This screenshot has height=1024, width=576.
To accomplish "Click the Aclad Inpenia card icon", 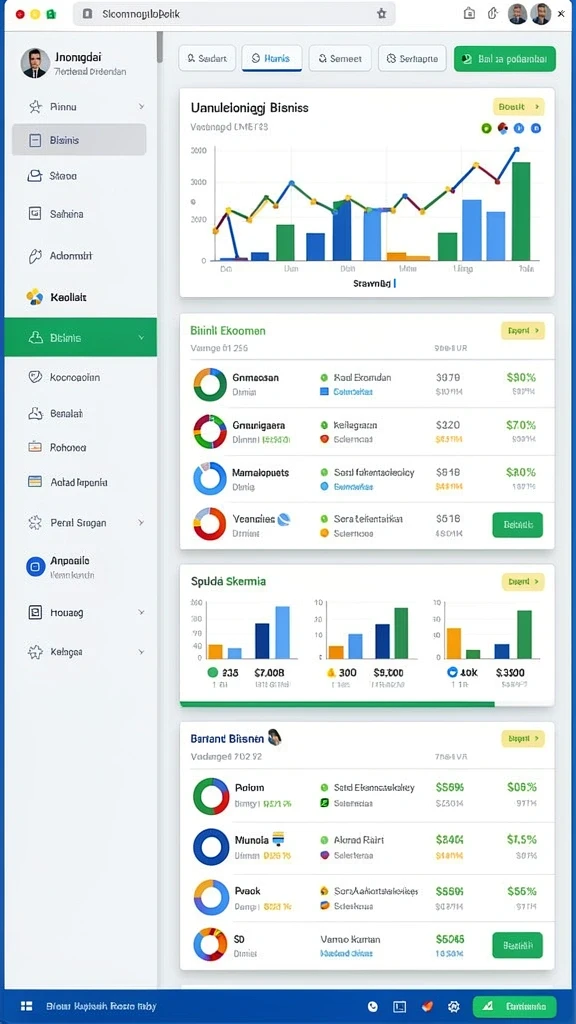I will coord(35,482).
